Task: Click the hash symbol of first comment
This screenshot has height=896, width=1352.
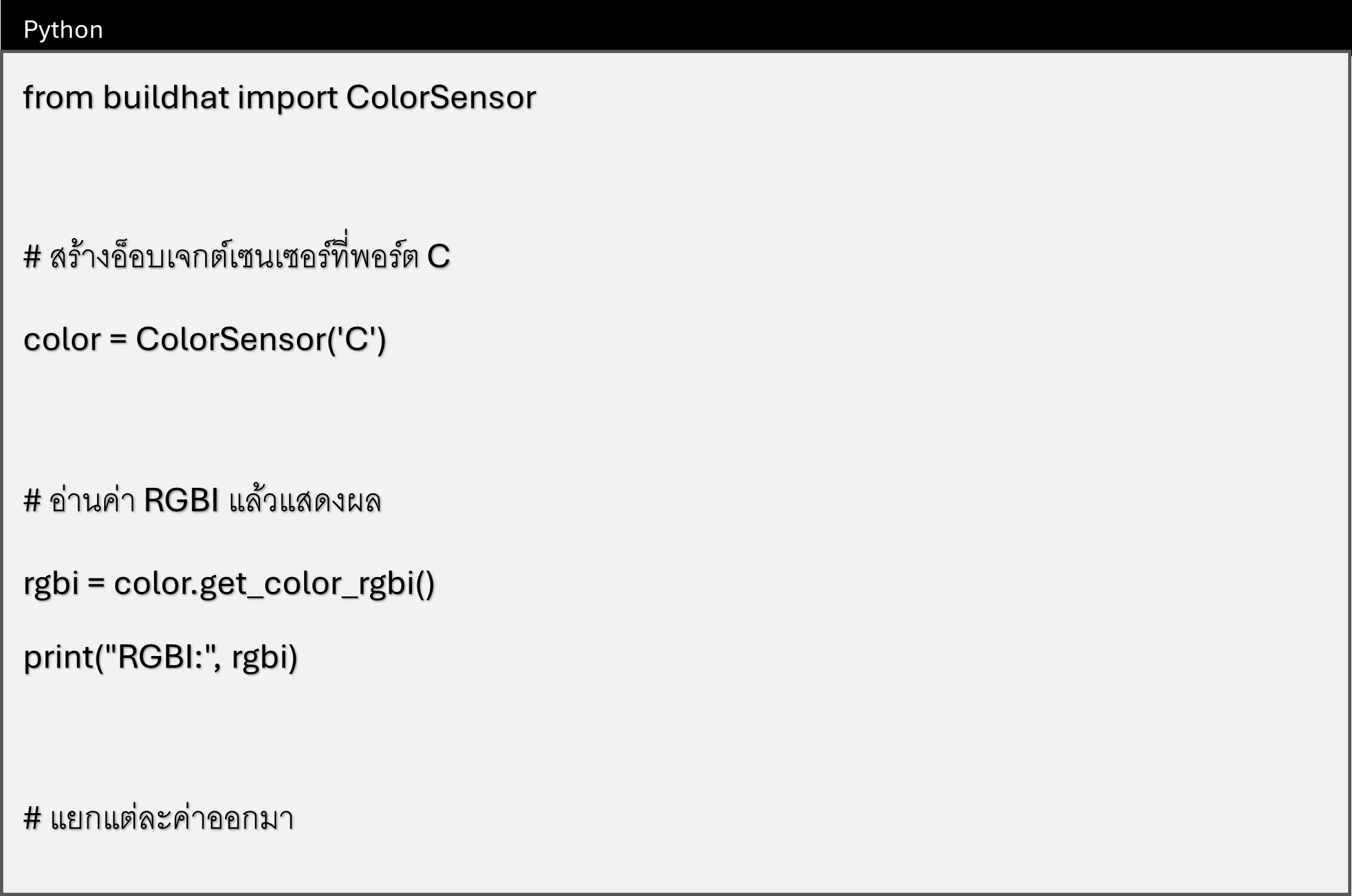Action: (32, 257)
